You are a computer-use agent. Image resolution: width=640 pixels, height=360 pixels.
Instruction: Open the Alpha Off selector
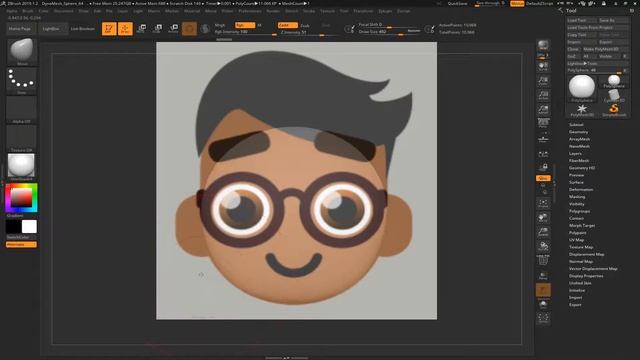22,109
